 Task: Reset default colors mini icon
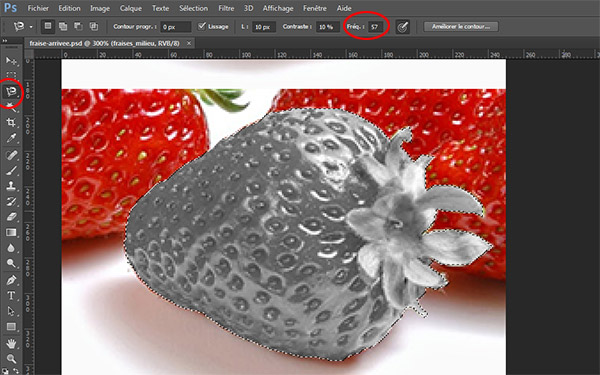click(5, 371)
